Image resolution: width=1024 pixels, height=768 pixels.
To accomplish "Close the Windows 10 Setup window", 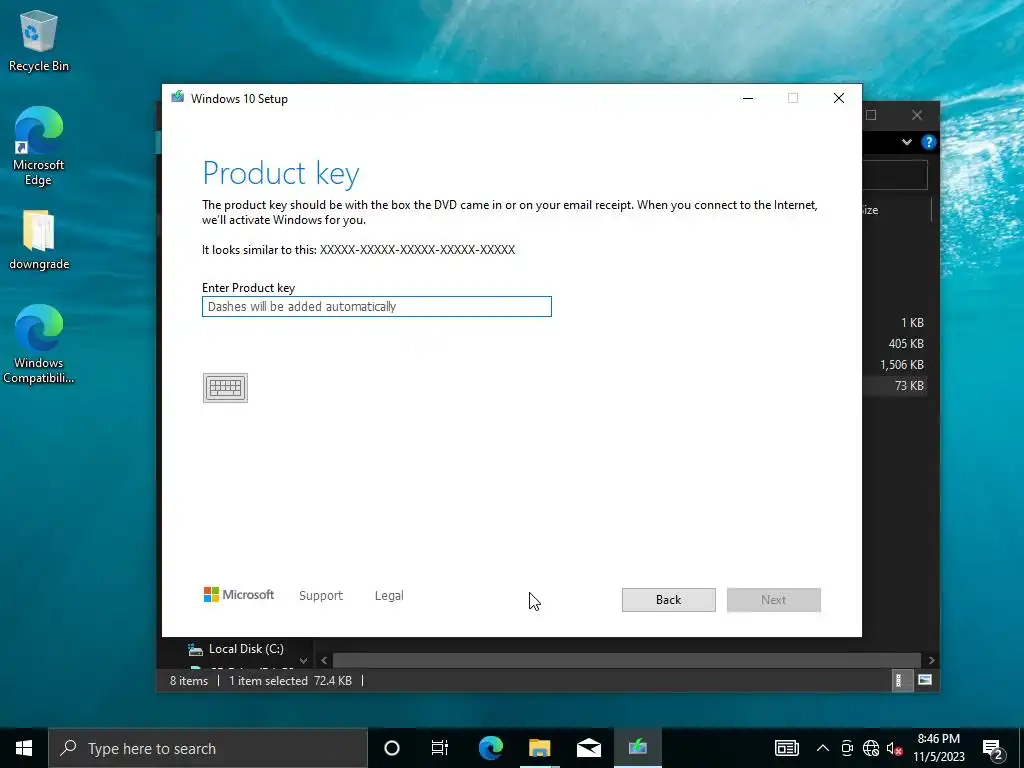I will point(839,98).
